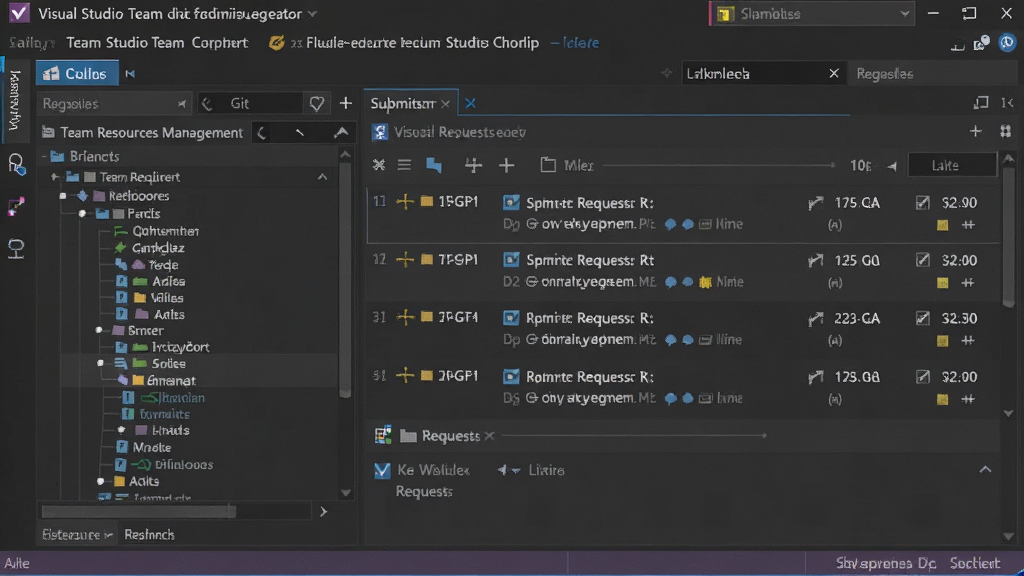
Task: Click the pin icon left of Lalkmleeb tab
Action: point(667,73)
